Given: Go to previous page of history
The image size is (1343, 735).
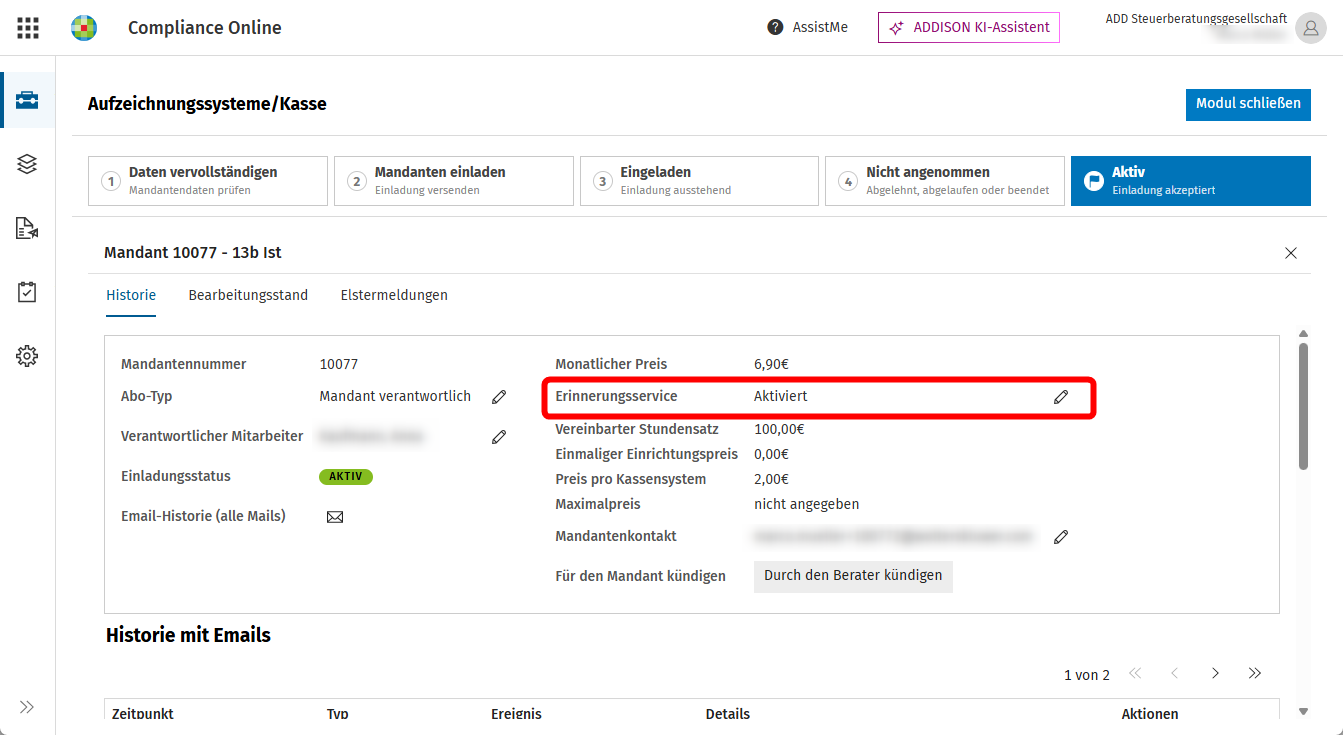Looking at the screenshot, I should click(1175, 674).
